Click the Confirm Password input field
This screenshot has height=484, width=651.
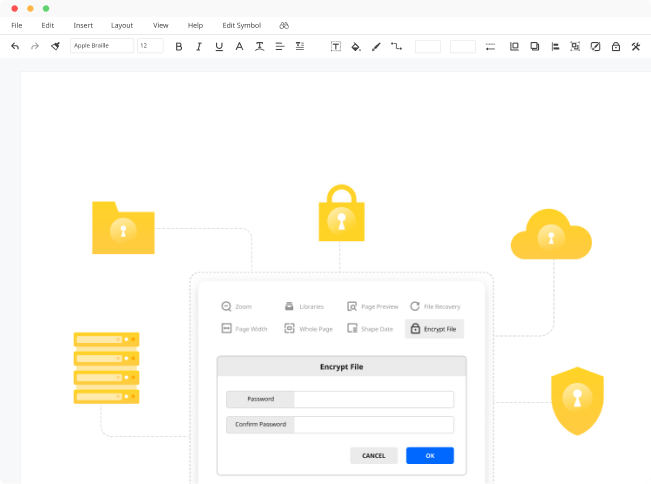374,425
